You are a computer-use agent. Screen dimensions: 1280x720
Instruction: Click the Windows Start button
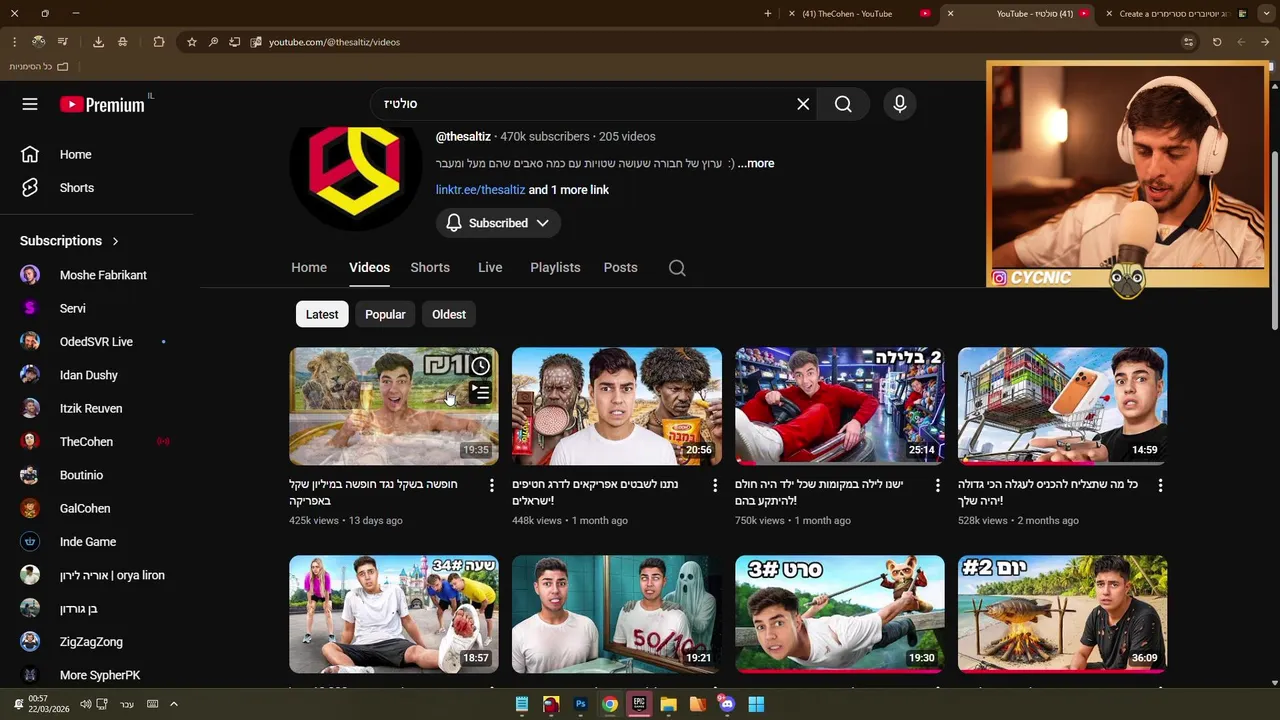756,704
